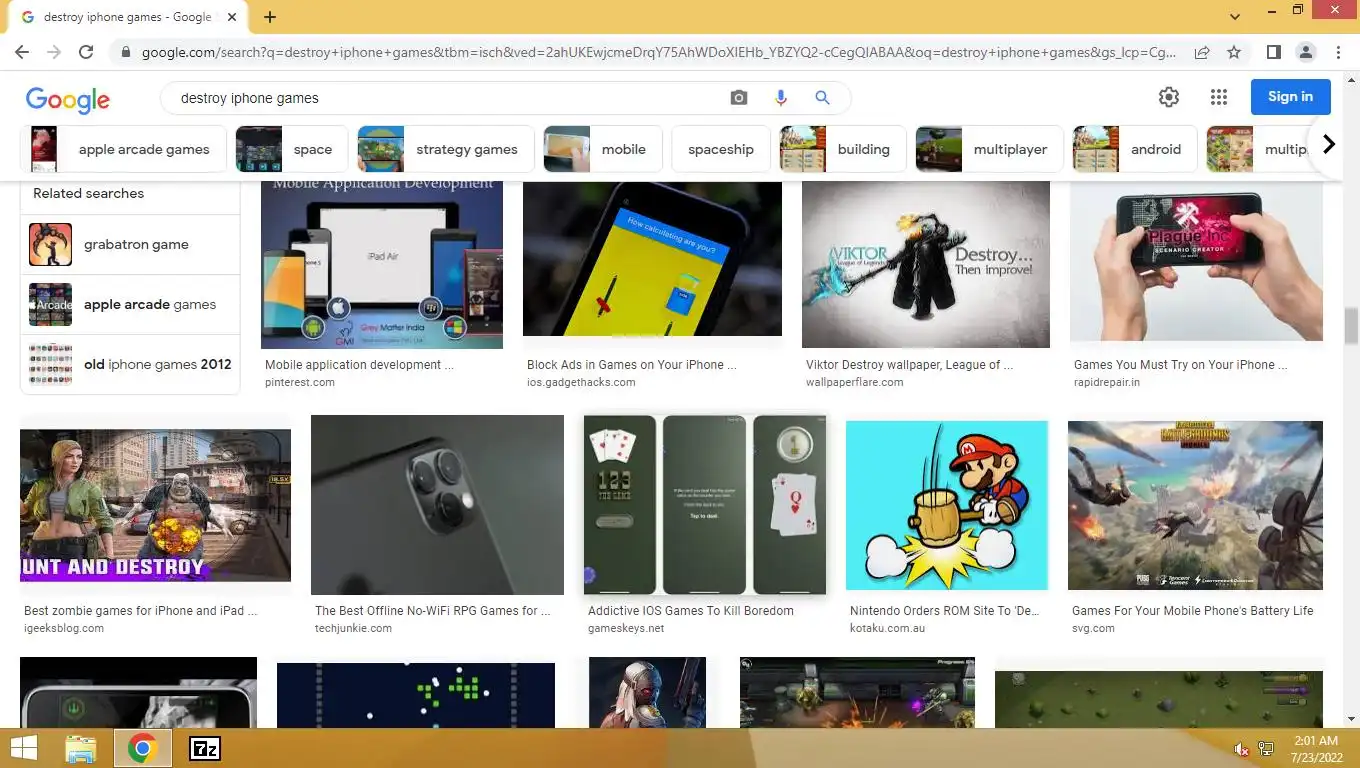
Task: Select the spaceship filter chip
Action: point(721,149)
